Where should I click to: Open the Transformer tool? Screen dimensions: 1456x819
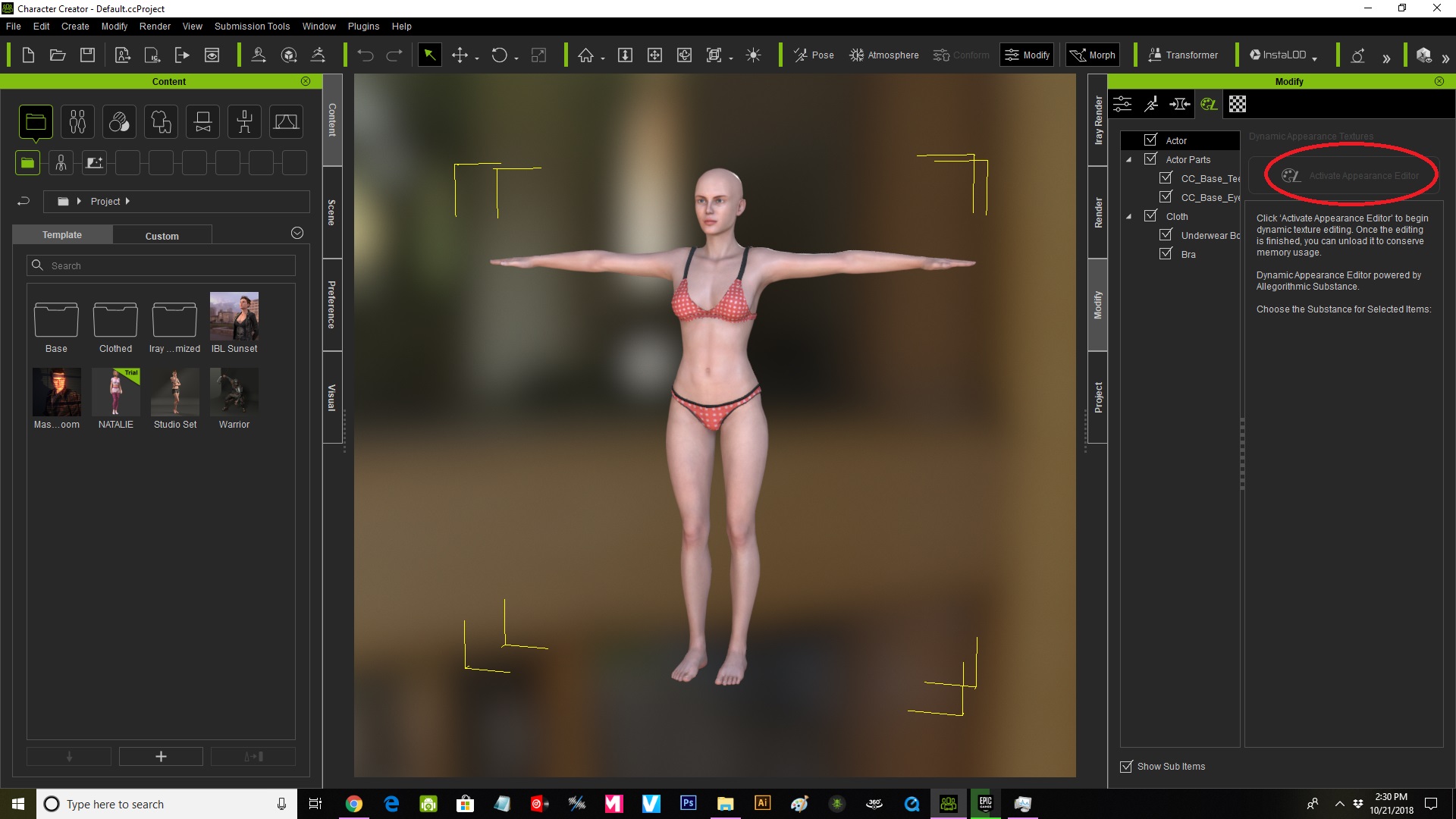(1183, 55)
